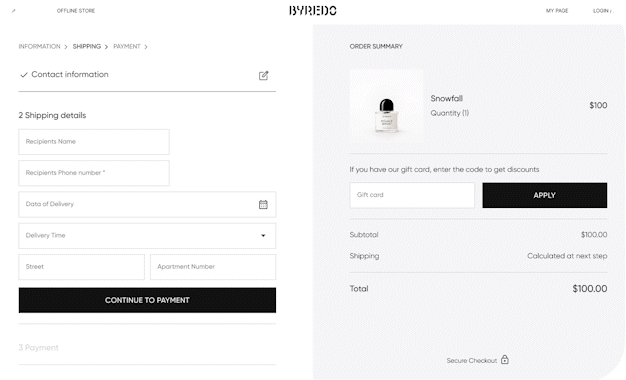Open the Offline Store link

76,11
